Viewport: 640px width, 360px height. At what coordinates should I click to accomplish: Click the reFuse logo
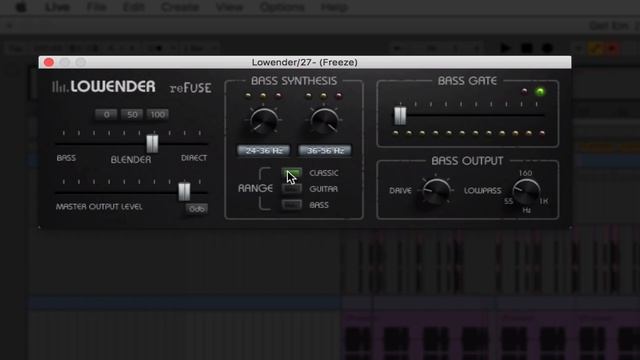[191, 88]
